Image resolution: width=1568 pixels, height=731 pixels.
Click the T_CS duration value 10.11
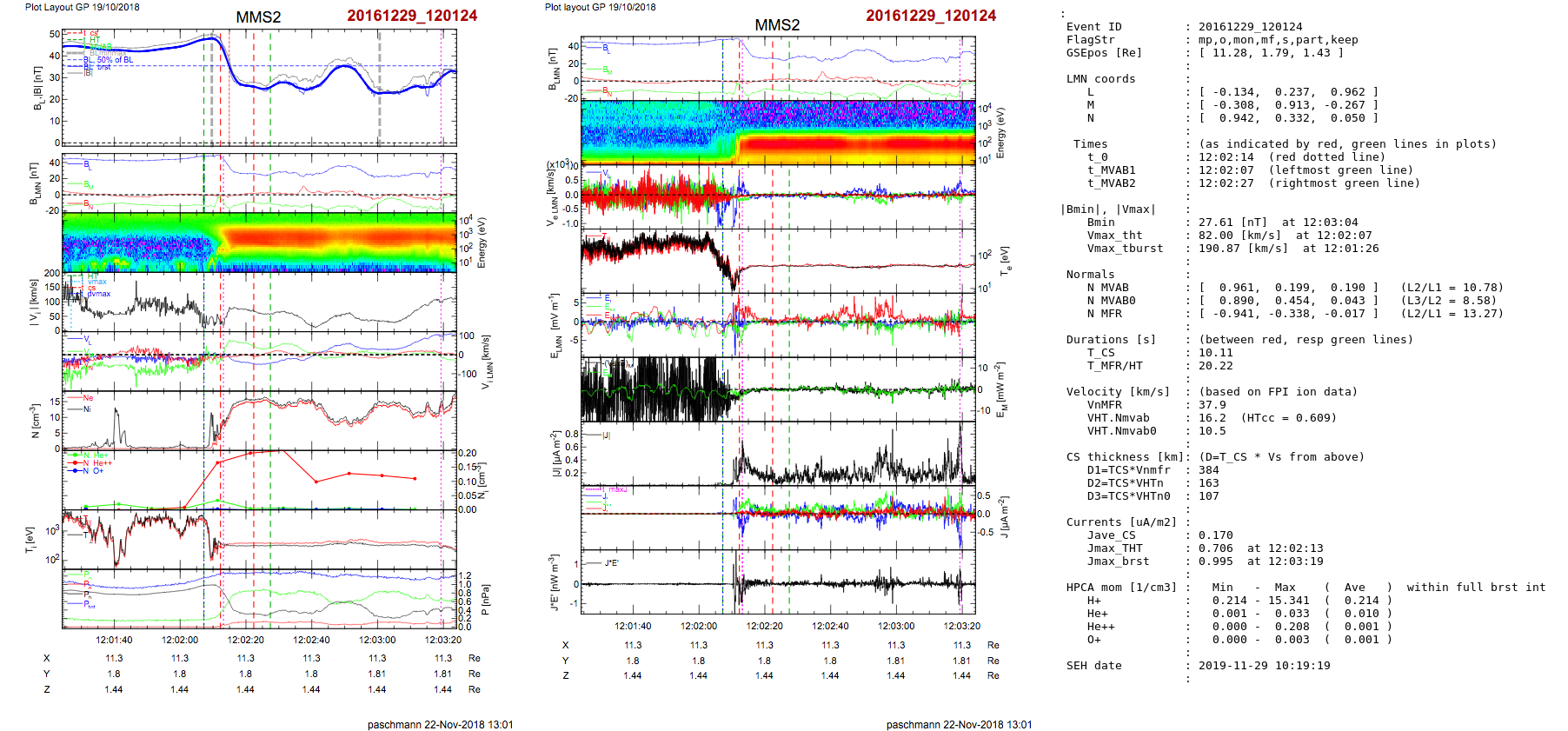pos(1216,353)
